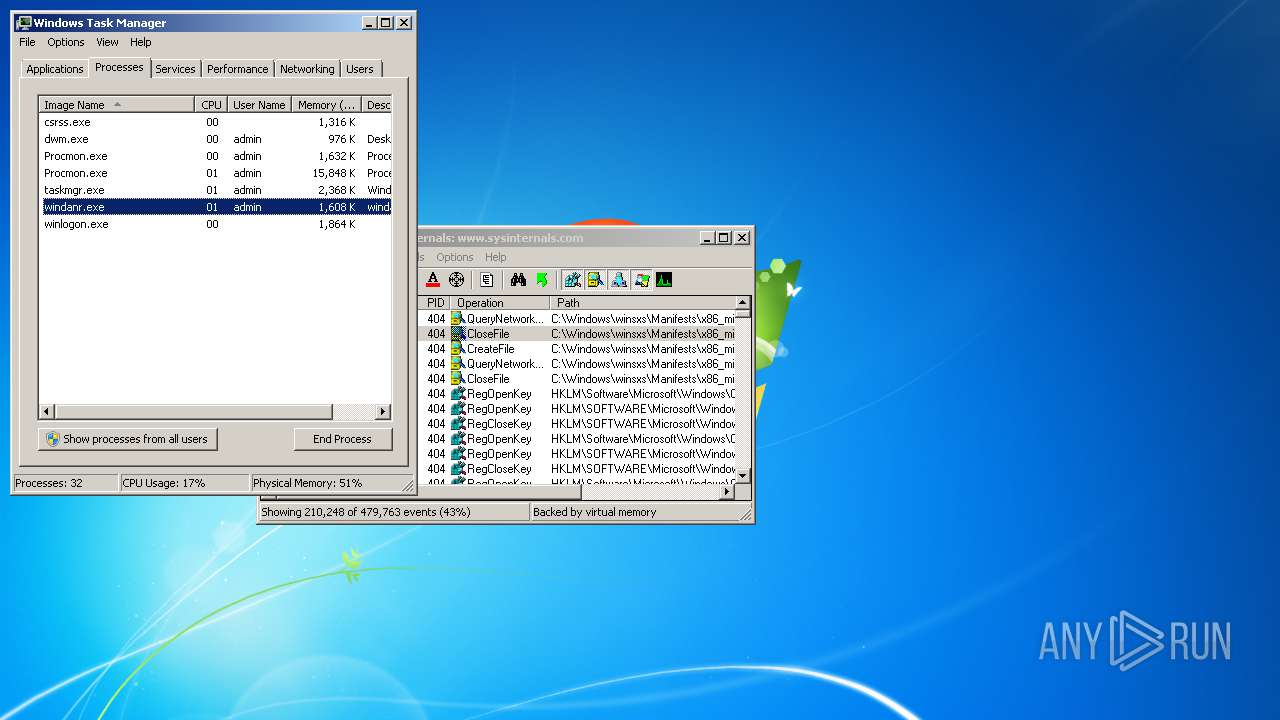This screenshot has height=720, width=1280.
Task: Click the Procmon event list's scroll-down arrow
Action: click(743, 476)
